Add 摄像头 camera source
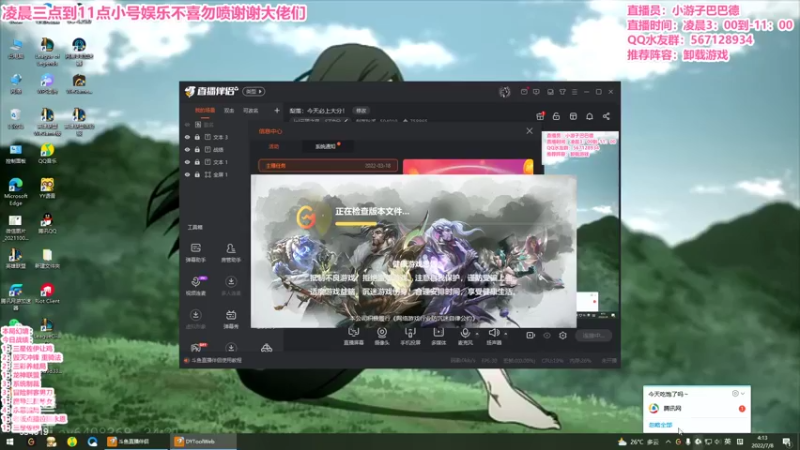Screen dimensions: 800x450 [x=382, y=336]
